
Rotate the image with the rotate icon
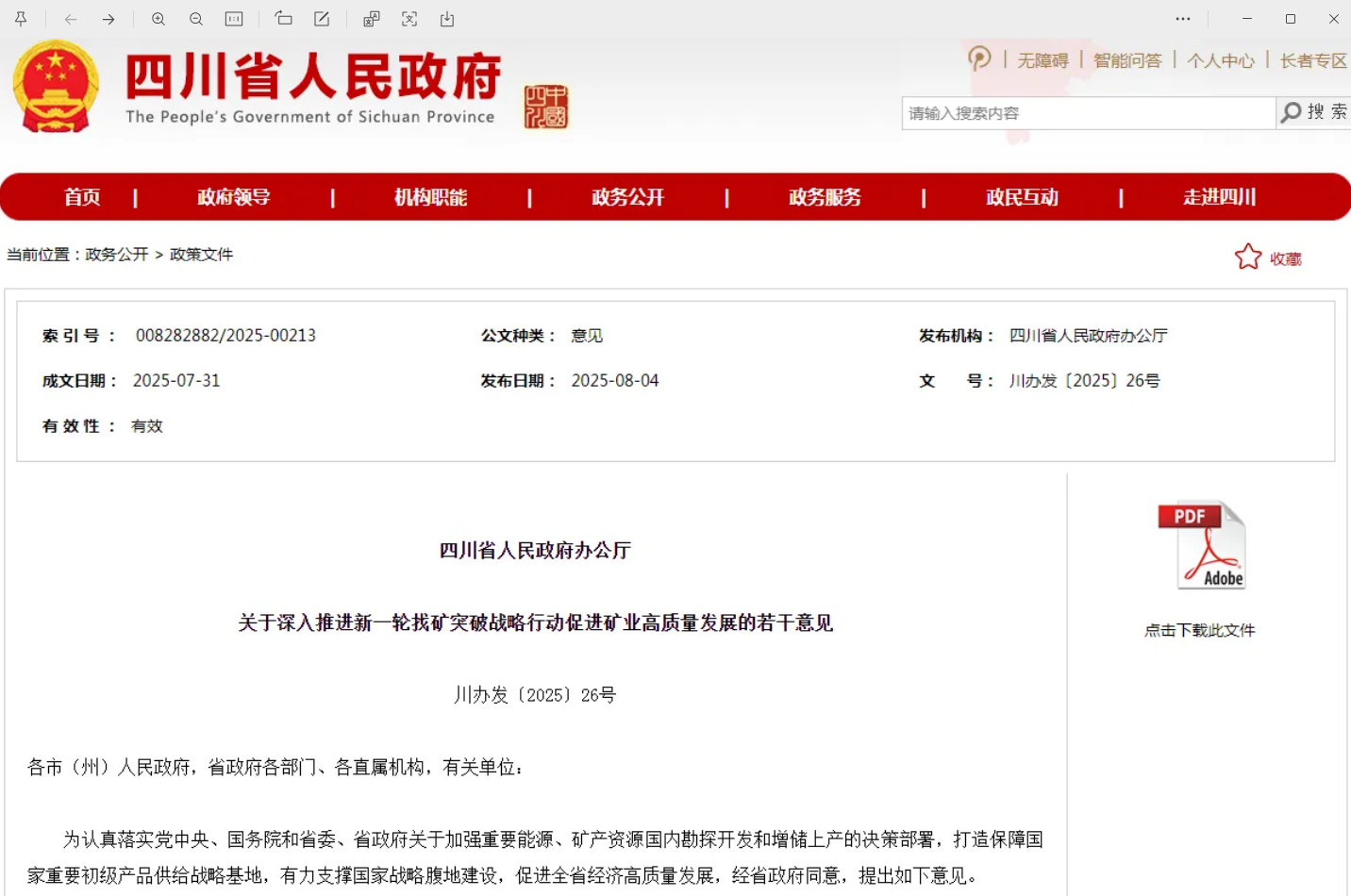tap(283, 19)
